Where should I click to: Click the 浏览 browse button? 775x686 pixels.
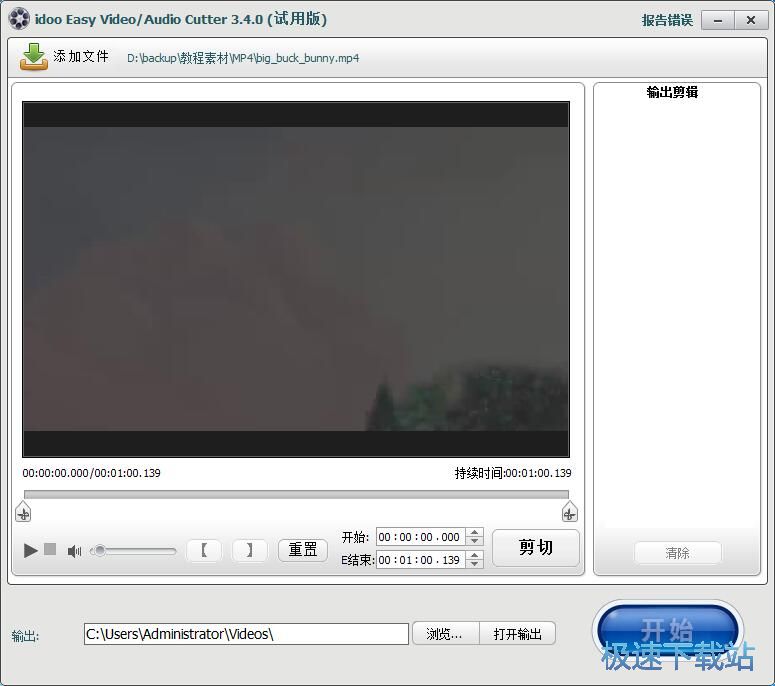(445, 634)
